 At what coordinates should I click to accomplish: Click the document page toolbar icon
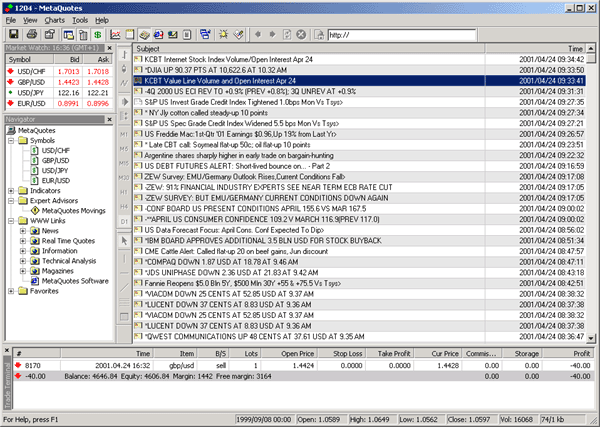click(x=187, y=35)
